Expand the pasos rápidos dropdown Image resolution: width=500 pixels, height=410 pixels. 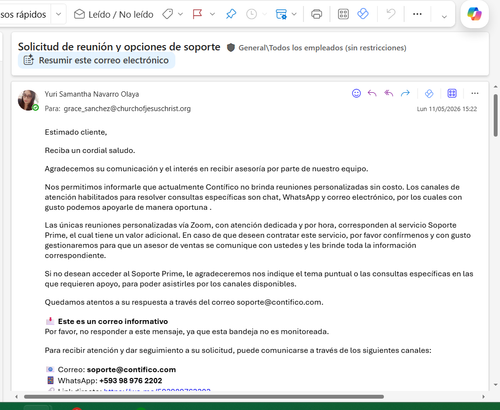point(58,14)
